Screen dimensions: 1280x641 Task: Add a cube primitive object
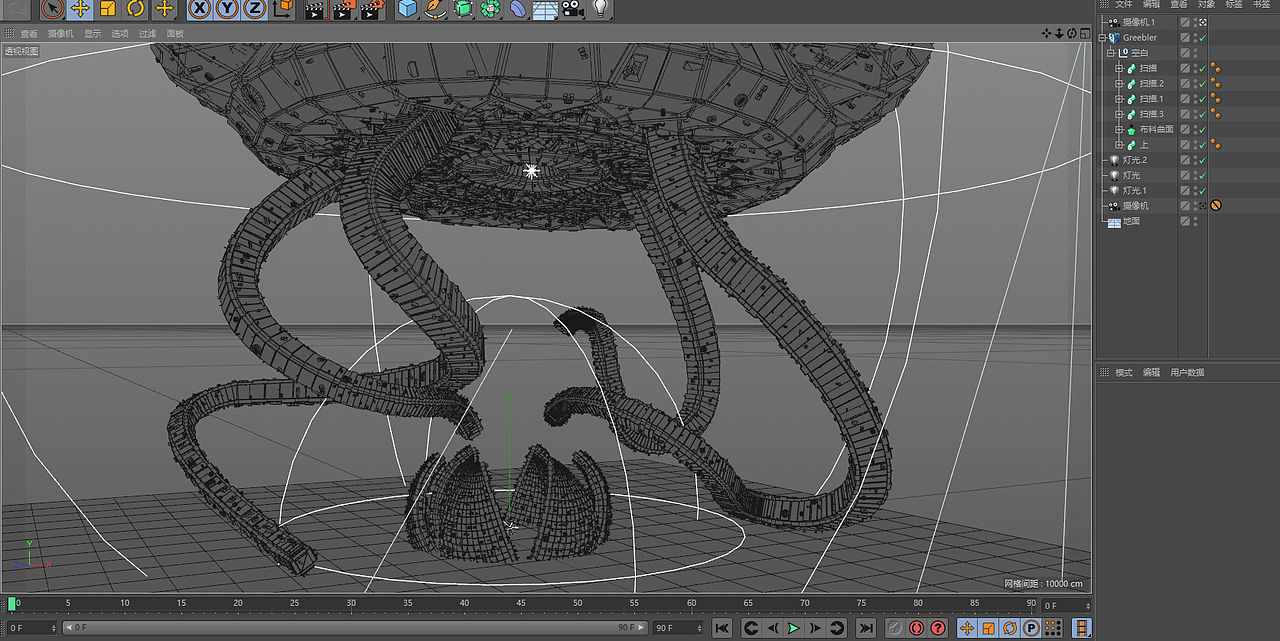(407, 9)
